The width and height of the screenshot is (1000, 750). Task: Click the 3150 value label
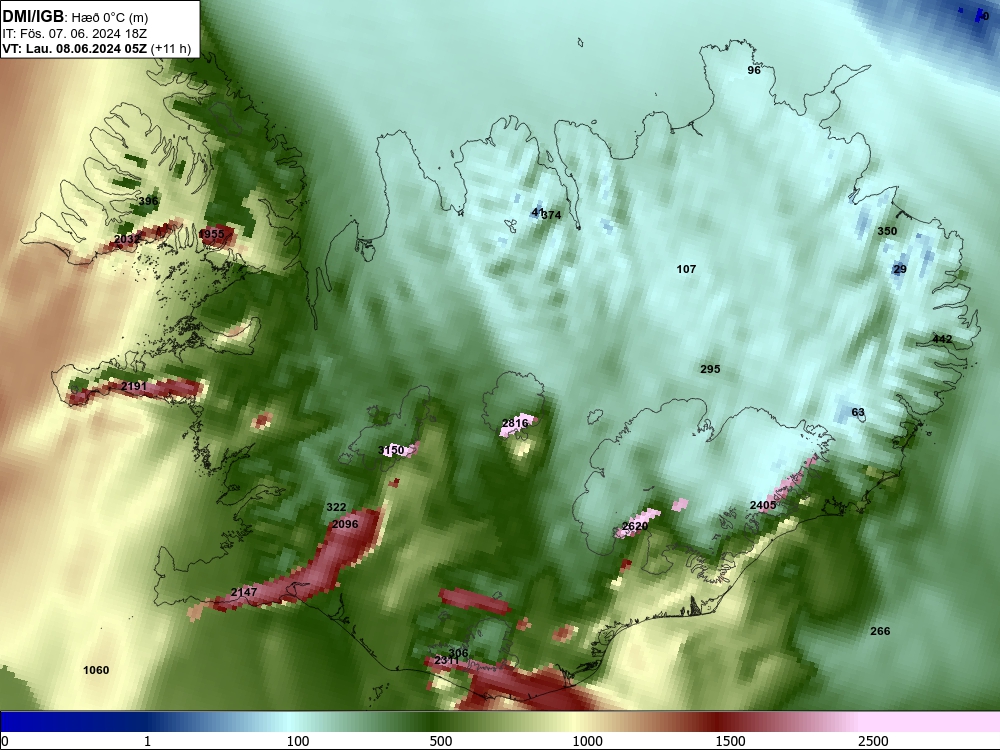click(391, 450)
